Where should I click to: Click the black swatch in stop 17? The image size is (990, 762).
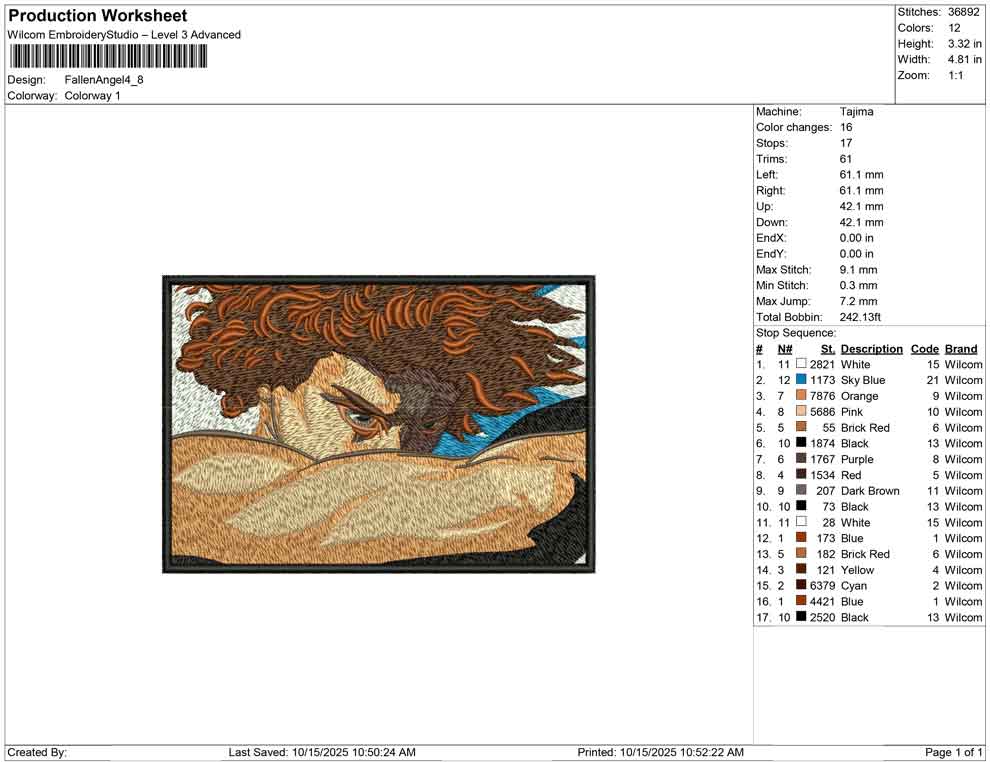click(x=801, y=617)
